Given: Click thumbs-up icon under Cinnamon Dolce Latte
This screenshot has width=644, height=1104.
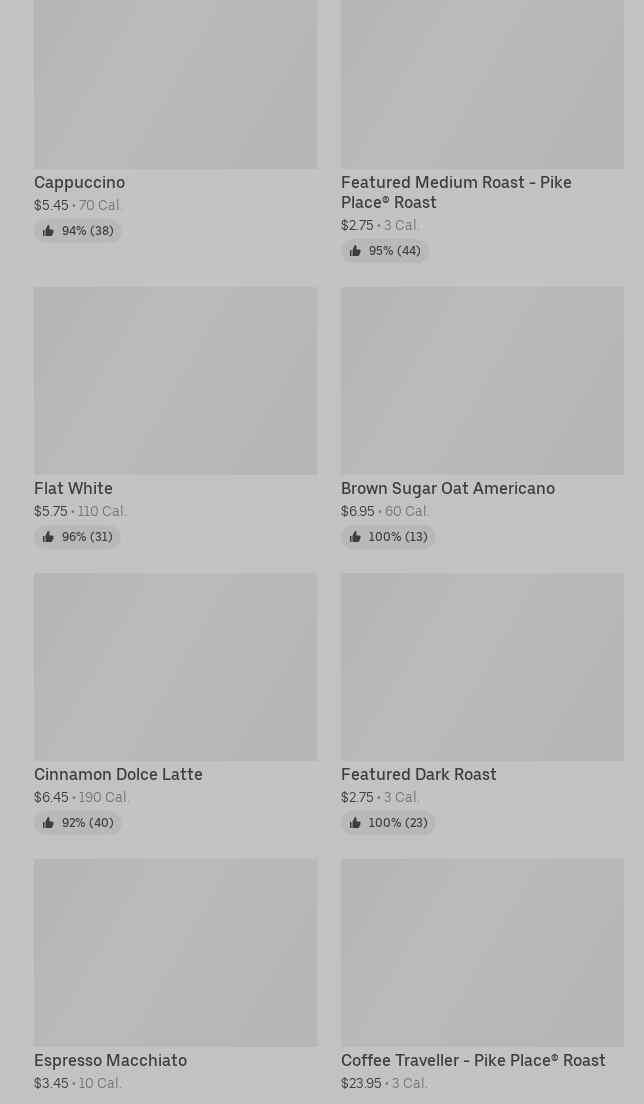Looking at the screenshot, I should [48, 823].
